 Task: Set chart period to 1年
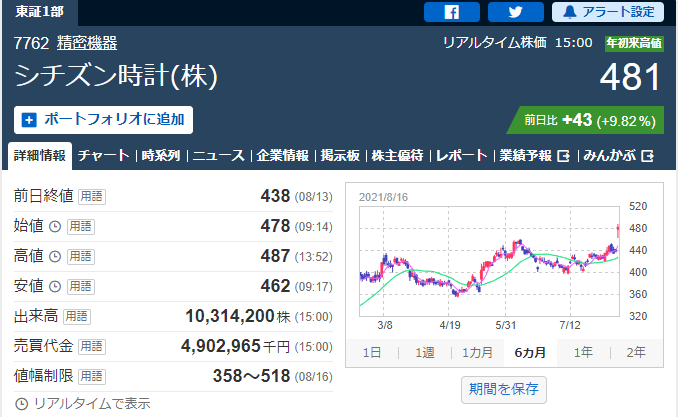click(583, 352)
